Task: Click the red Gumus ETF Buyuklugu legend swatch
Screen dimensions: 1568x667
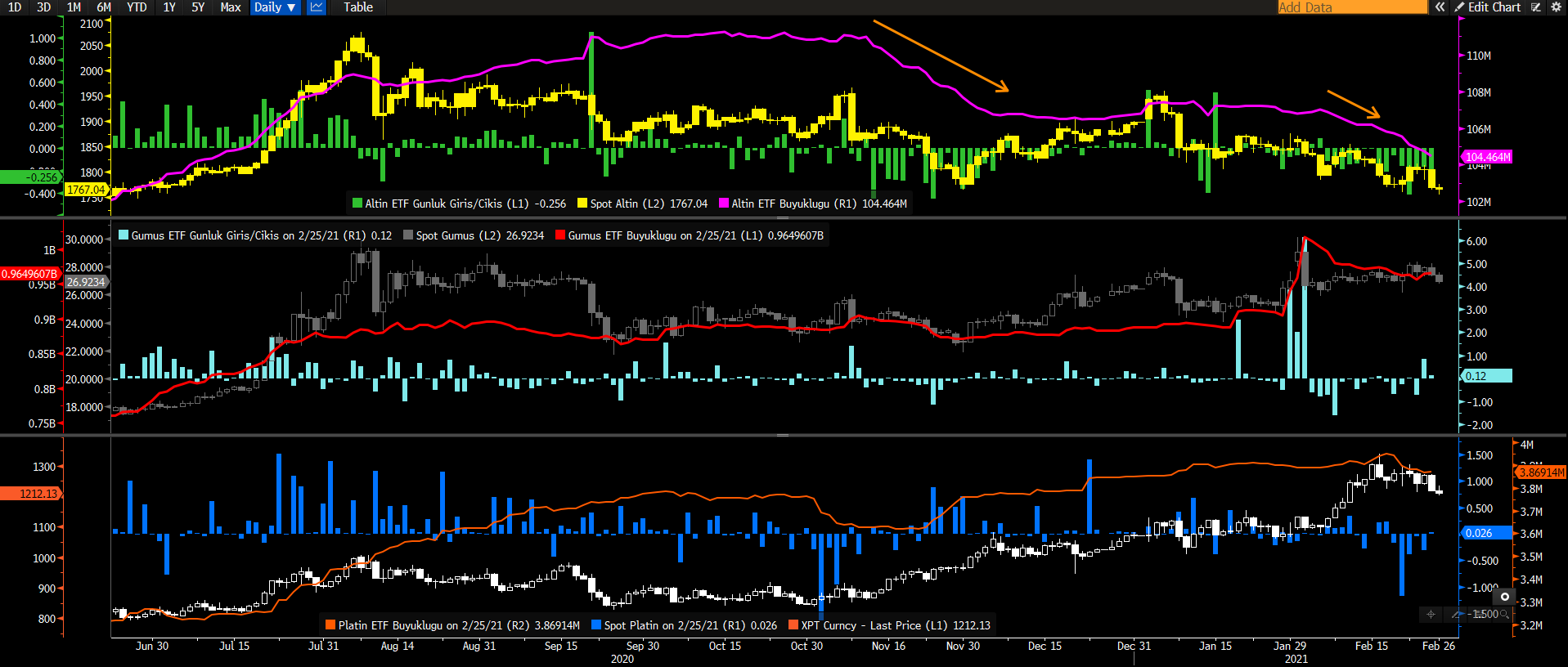Action: (x=560, y=235)
